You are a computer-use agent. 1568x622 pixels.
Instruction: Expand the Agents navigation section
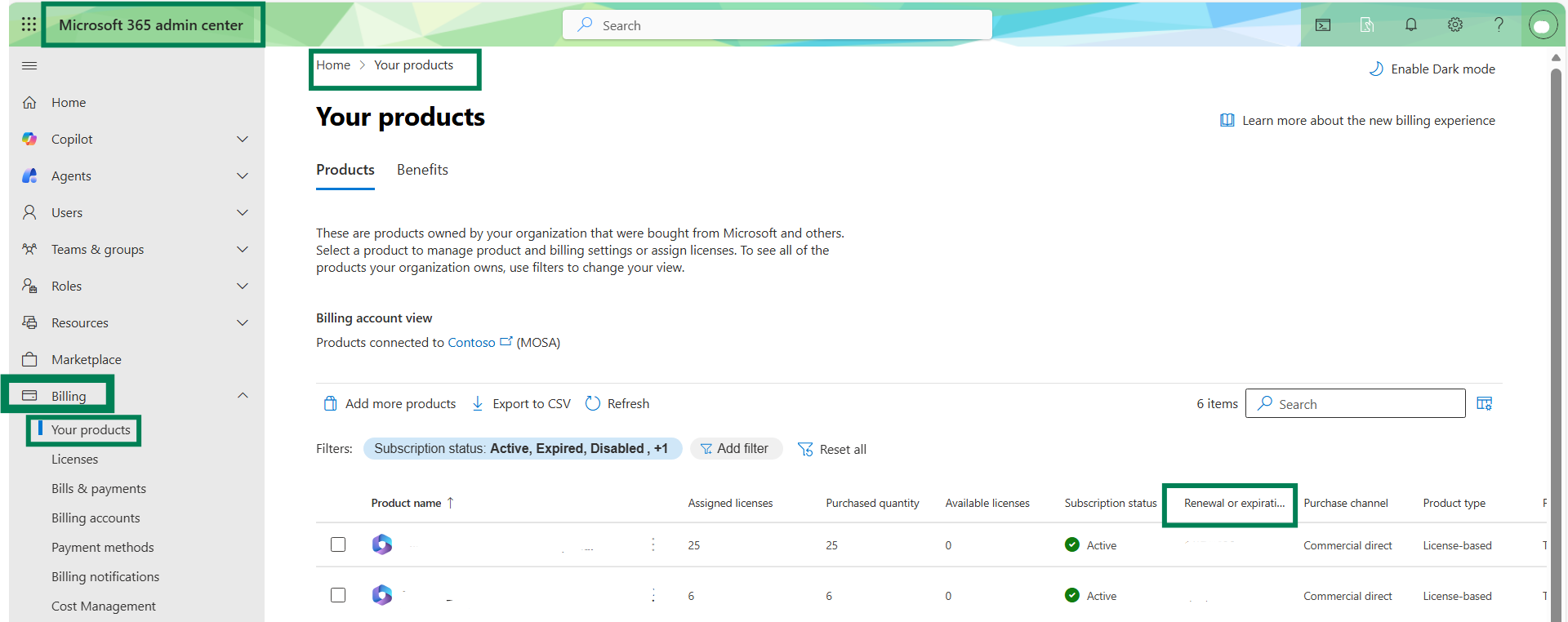click(x=243, y=175)
